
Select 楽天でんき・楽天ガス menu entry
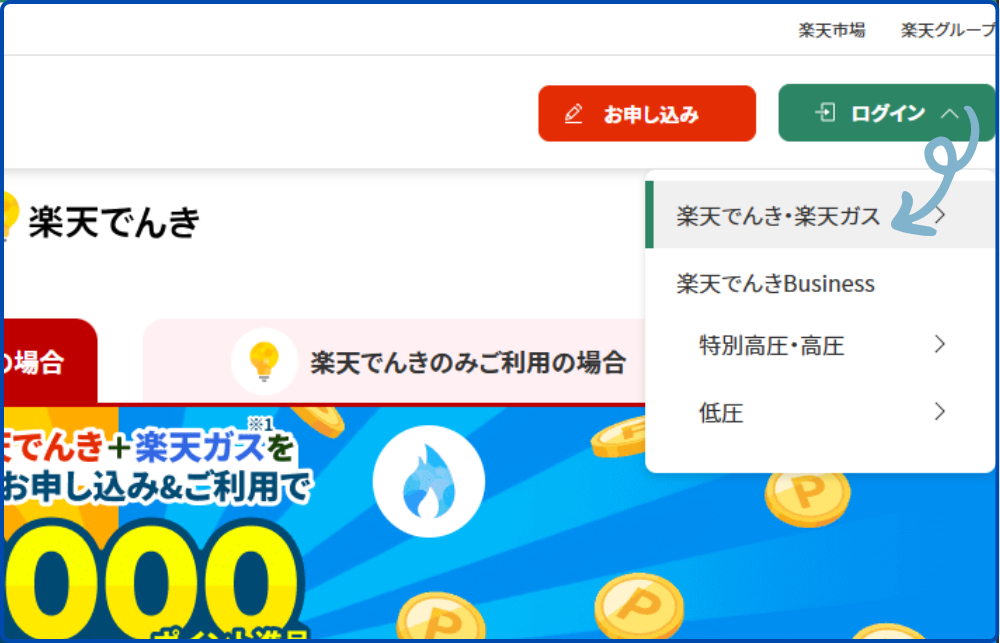820,215
